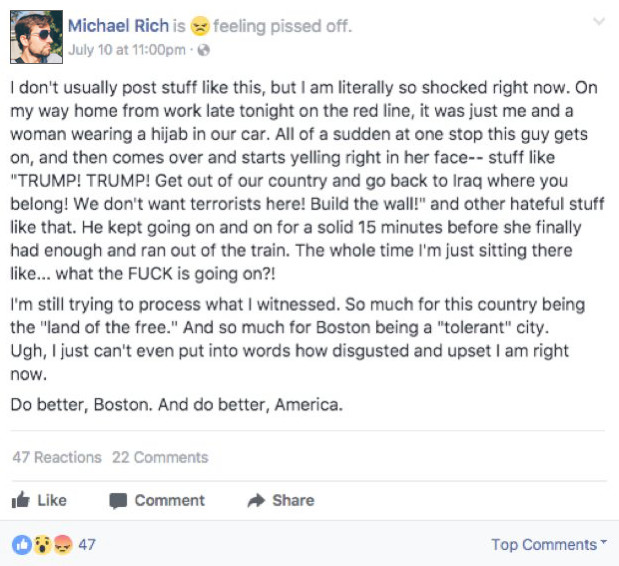Open the 22 Comments link

[160, 457]
